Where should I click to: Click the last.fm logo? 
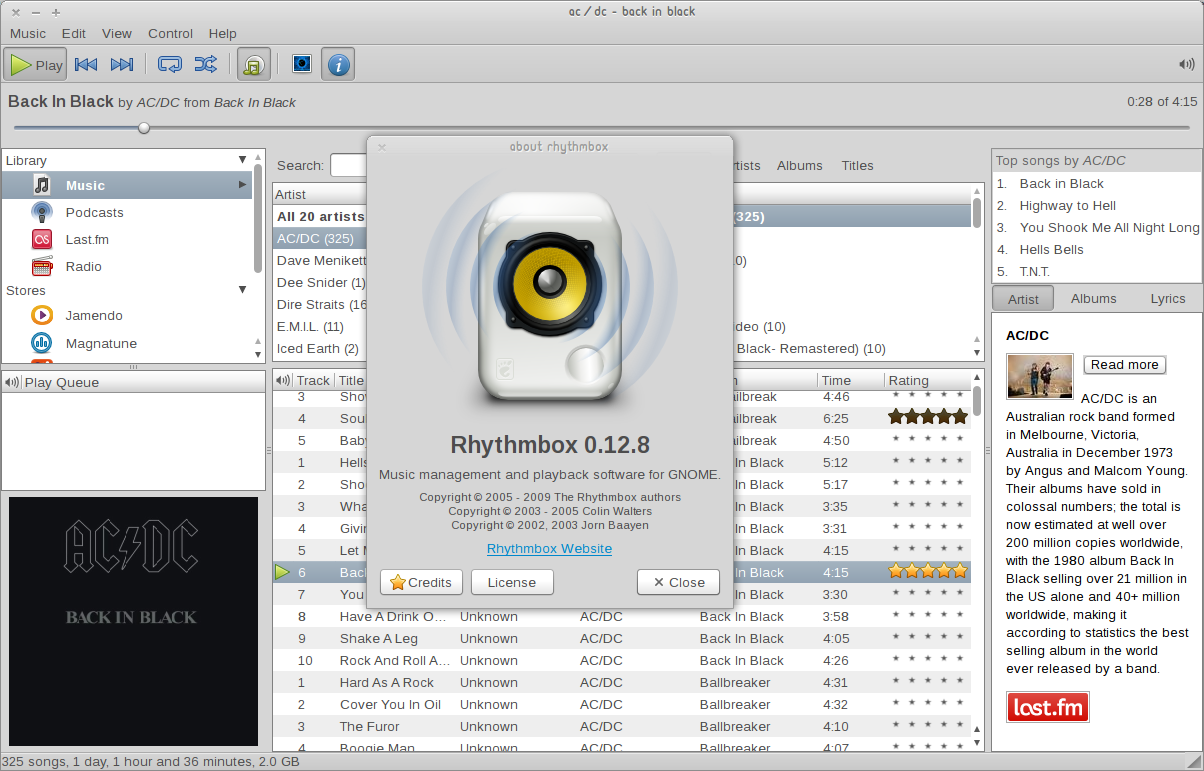point(1048,707)
